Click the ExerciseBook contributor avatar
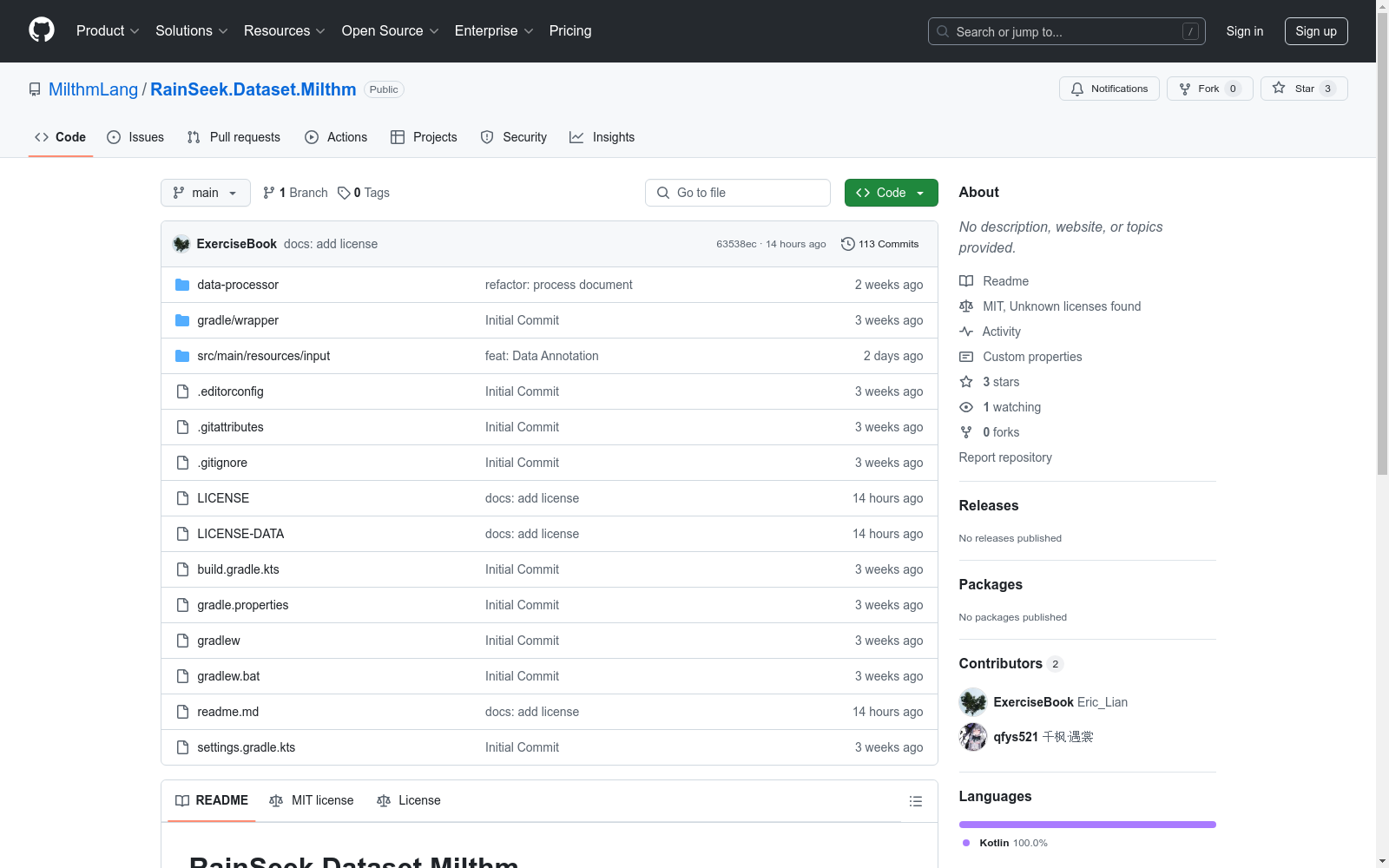This screenshot has width=1389, height=868. (x=973, y=702)
